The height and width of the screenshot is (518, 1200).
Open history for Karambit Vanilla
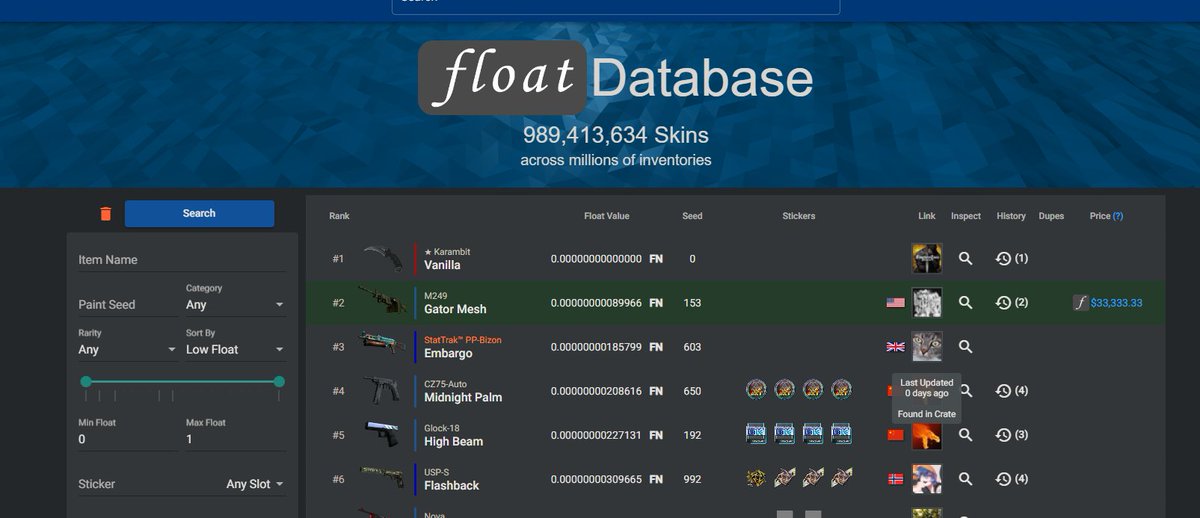[1012, 259]
